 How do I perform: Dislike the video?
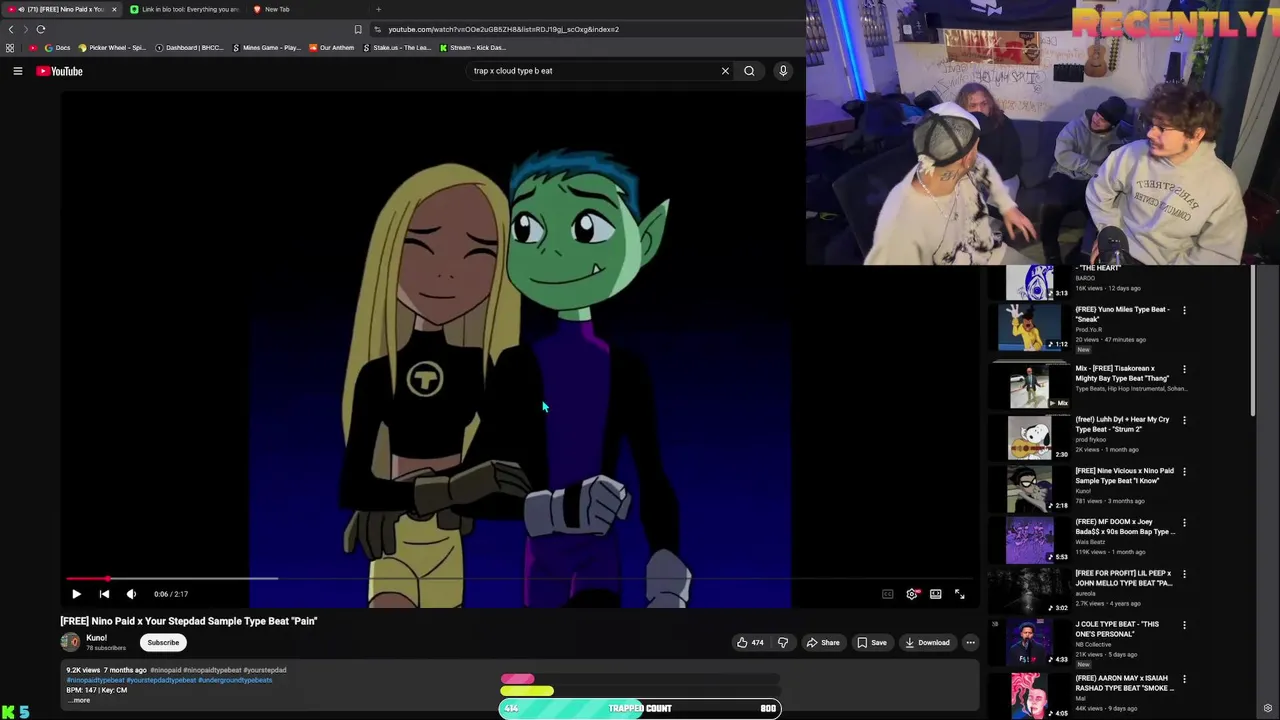coord(783,643)
